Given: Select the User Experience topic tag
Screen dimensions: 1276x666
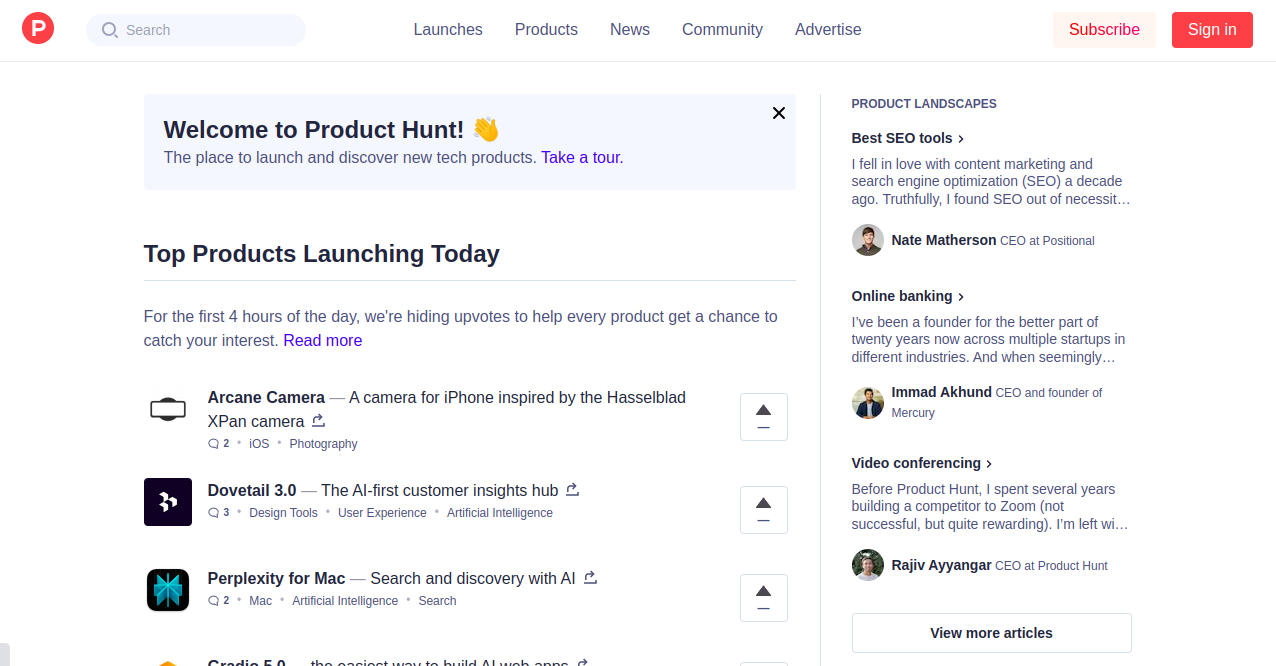Looking at the screenshot, I should pyautogui.click(x=382, y=513).
